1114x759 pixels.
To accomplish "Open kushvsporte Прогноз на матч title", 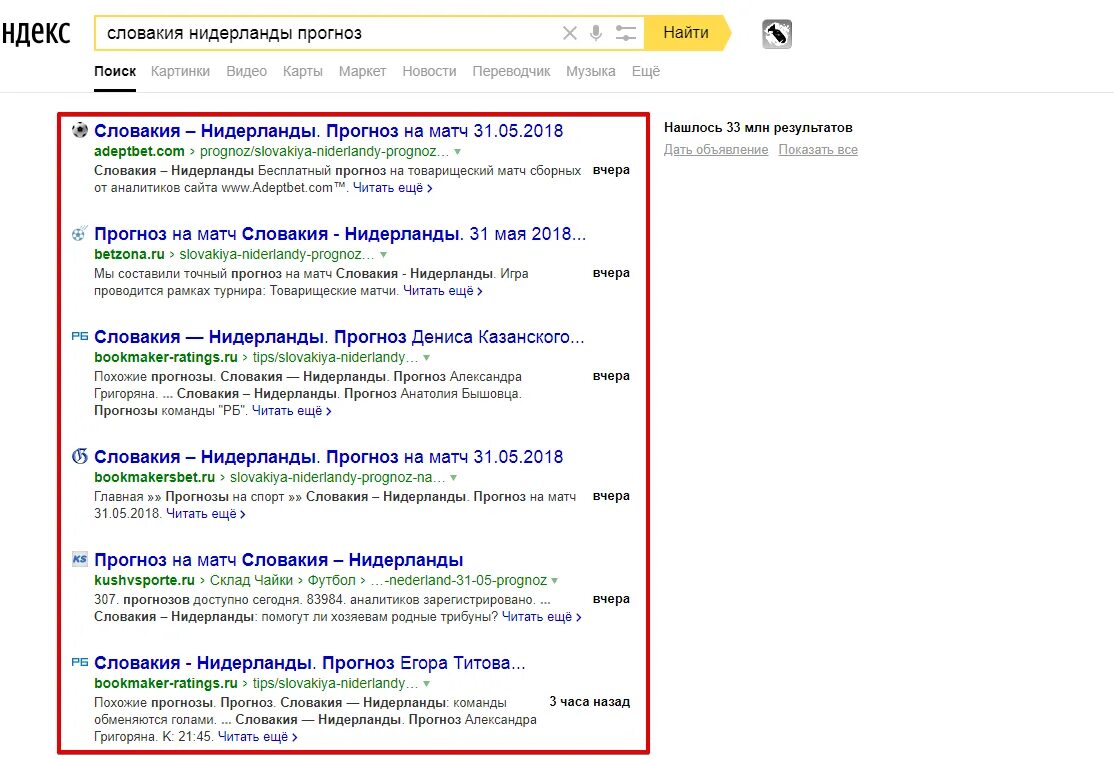I will pyautogui.click(x=278, y=560).
